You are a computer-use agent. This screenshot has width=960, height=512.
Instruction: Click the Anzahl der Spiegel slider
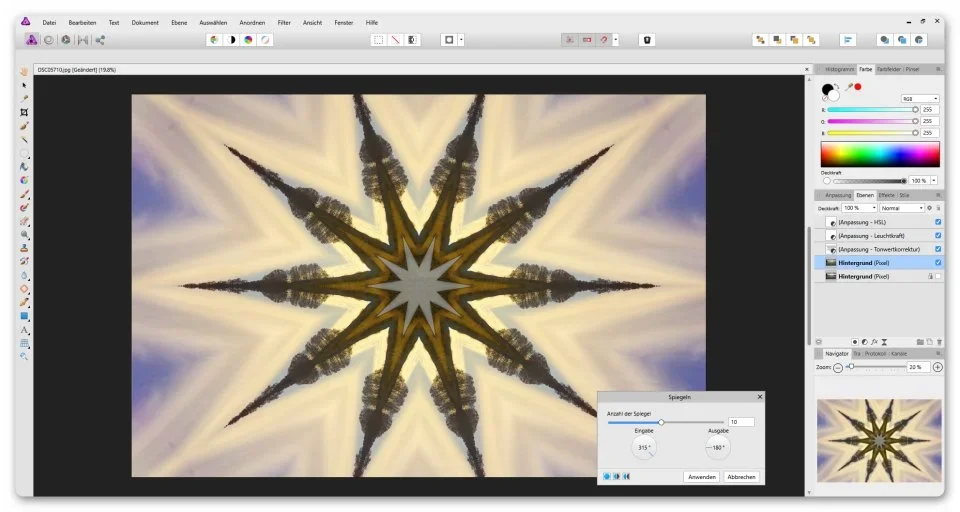click(x=666, y=422)
